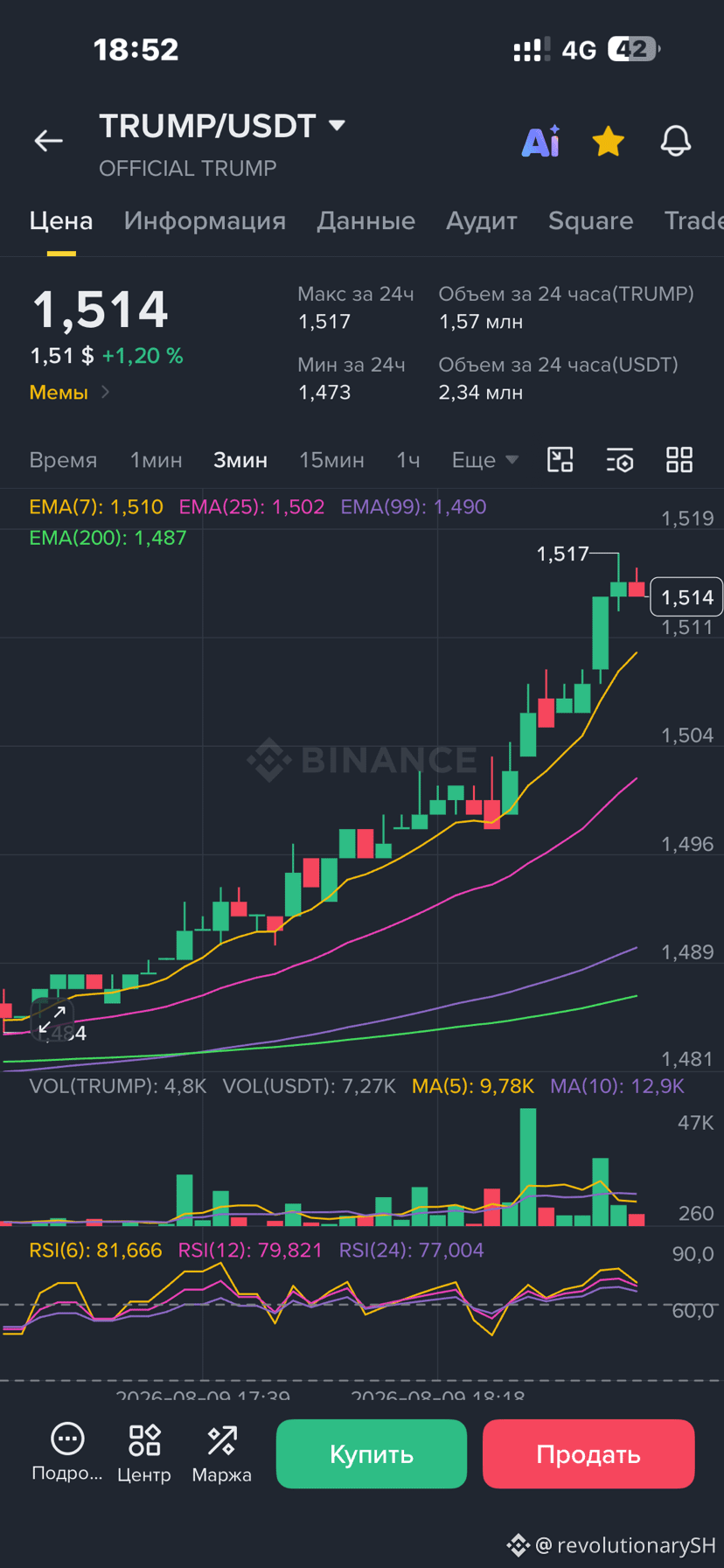Image resolution: width=724 pixels, height=1568 pixels.
Task: Expand the TRUMP/USDT pair dropdown
Action: (x=337, y=126)
